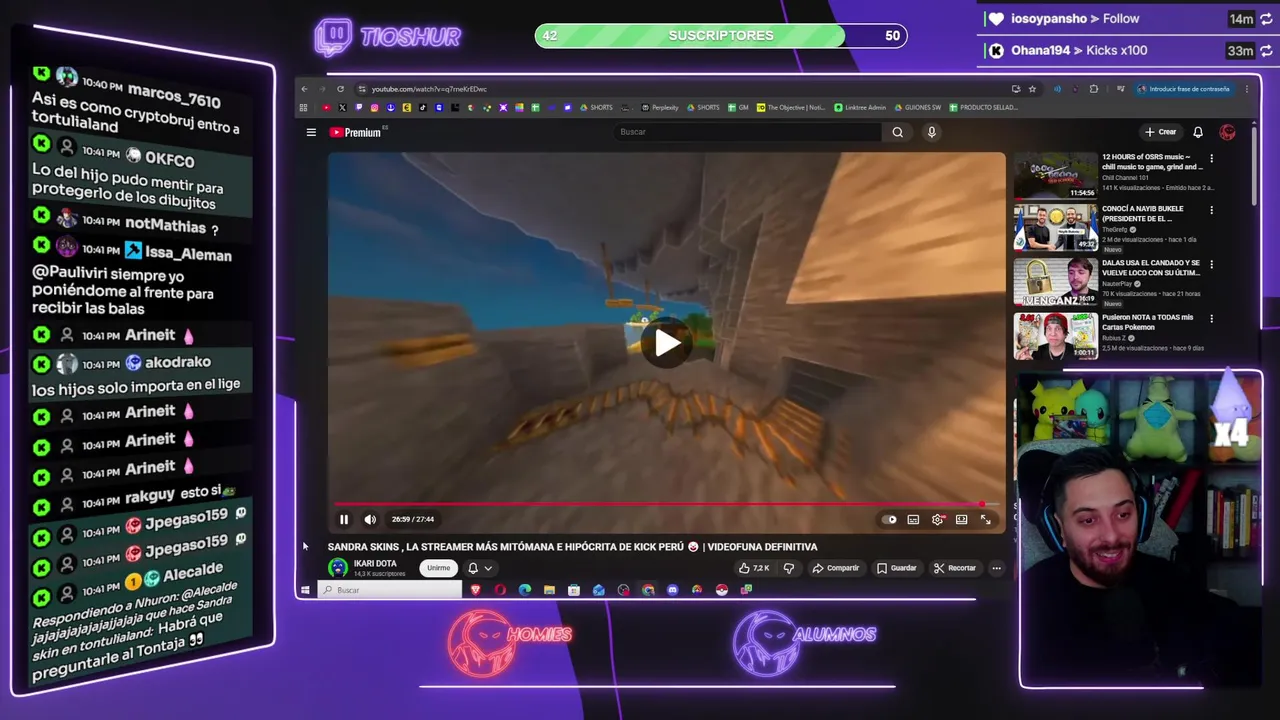The image size is (1280, 720).
Task: Open Pokeball app icon in taskbar
Action: click(721, 590)
